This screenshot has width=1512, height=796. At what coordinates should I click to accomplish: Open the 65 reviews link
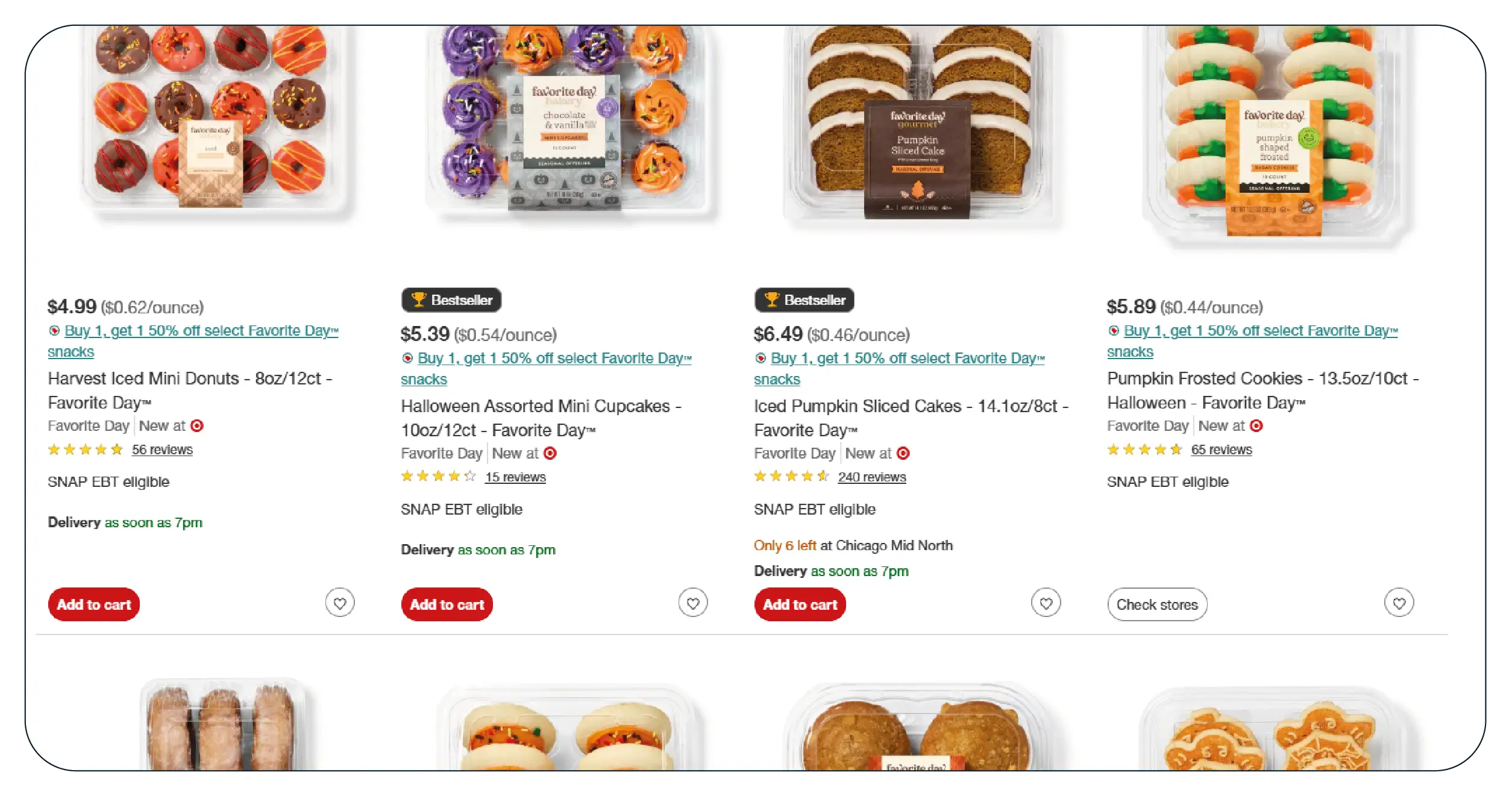tap(1222, 450)
